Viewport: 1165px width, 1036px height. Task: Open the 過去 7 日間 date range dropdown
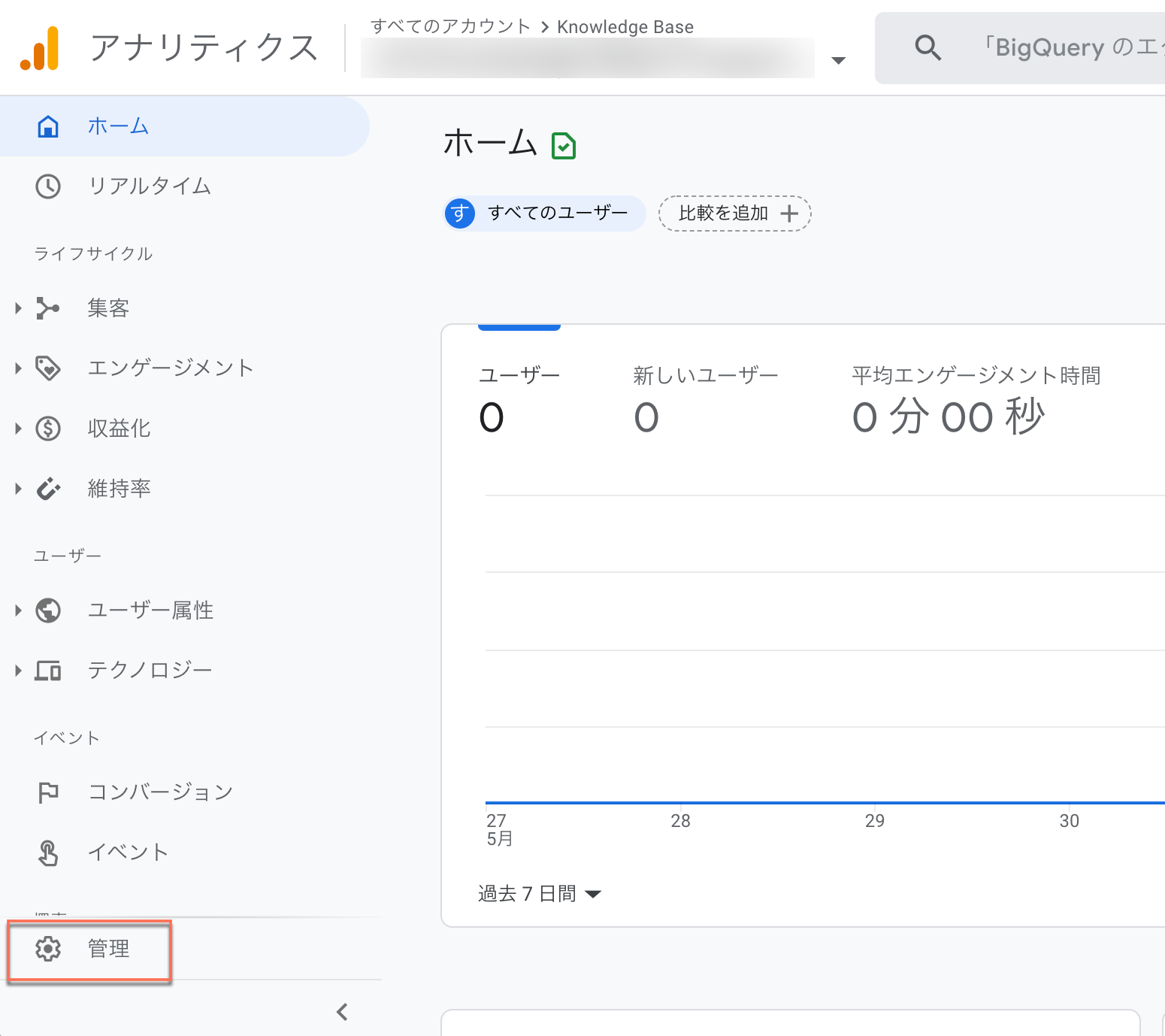coord(540,894)
